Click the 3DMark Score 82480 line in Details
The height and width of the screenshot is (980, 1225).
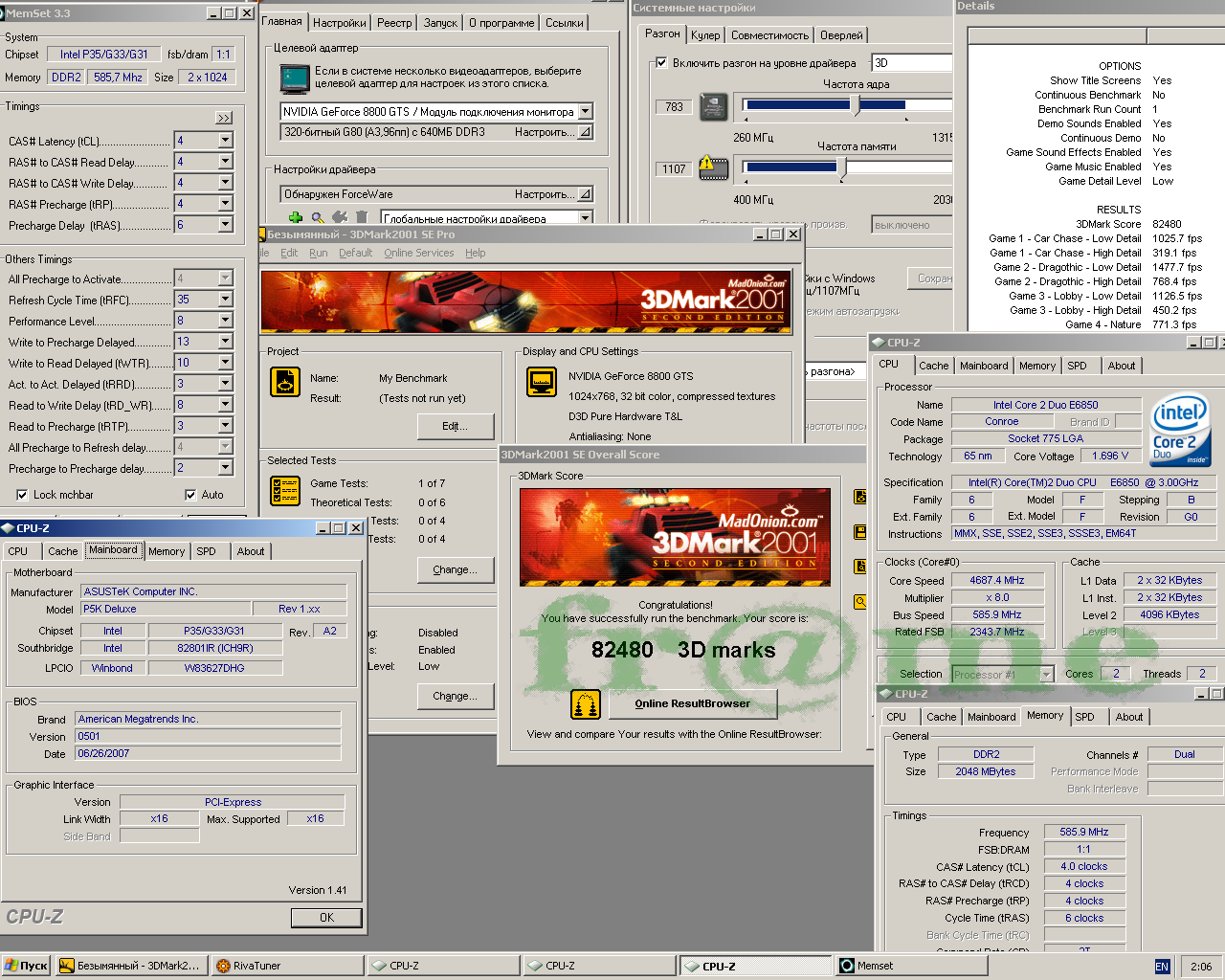point(1128,224)
